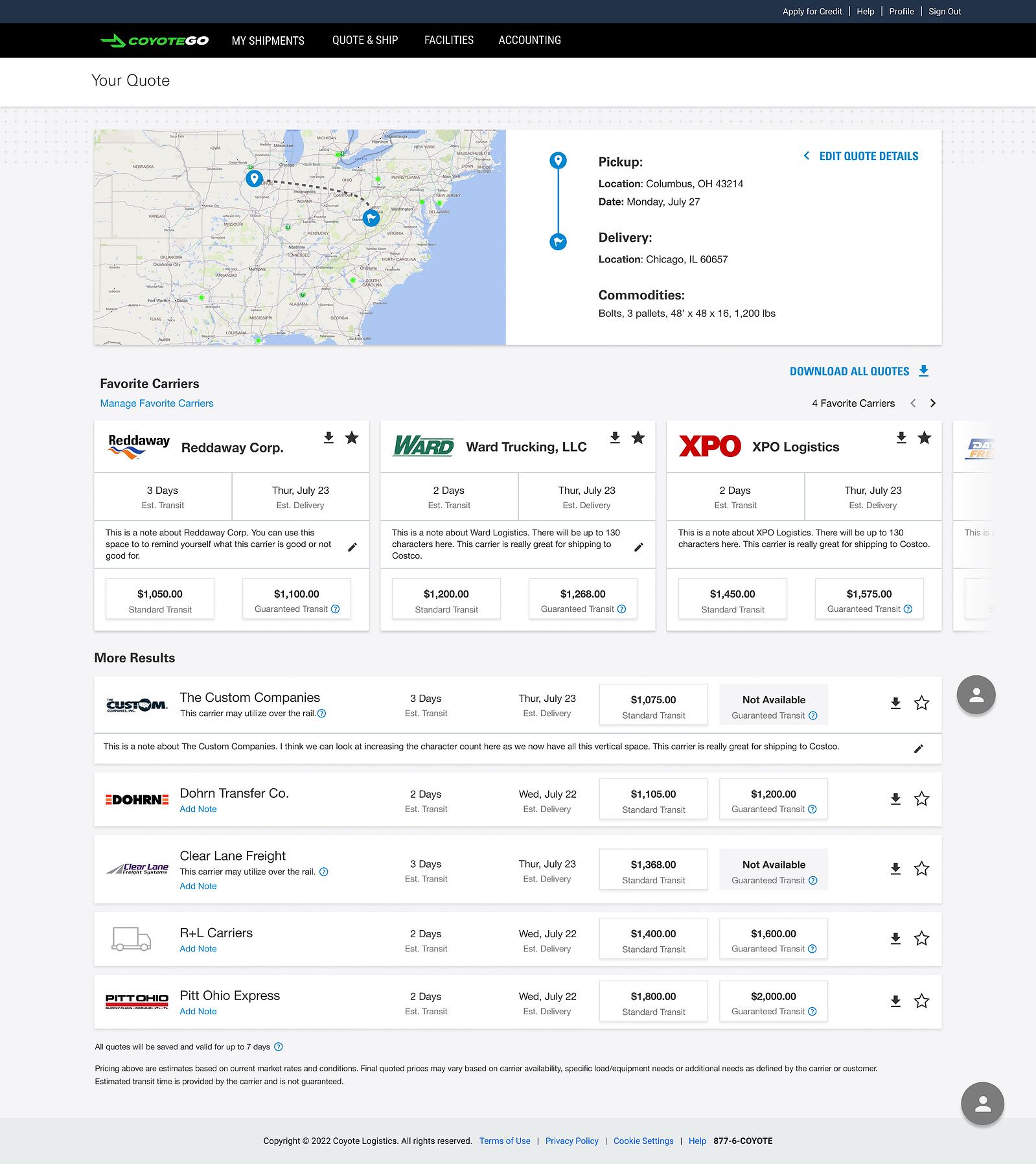Open Apply for Credit link
The height and width of the screenshot is (1164, 1036).
(x=812, y=12)
